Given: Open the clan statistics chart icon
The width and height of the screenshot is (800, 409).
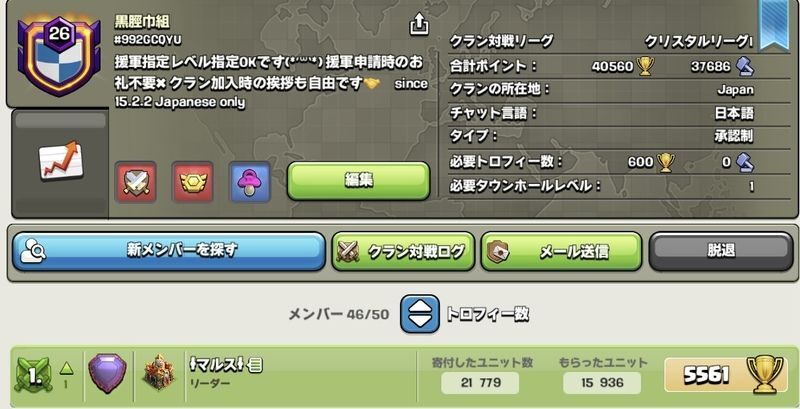Looking at the screenshot, I should tap(61, 161).
